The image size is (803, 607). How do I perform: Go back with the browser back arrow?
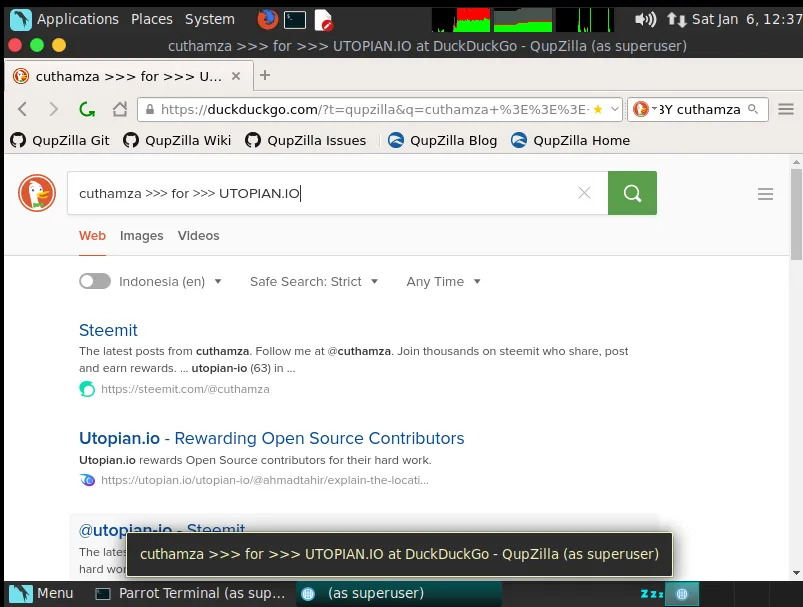click(x=22, y=109)
